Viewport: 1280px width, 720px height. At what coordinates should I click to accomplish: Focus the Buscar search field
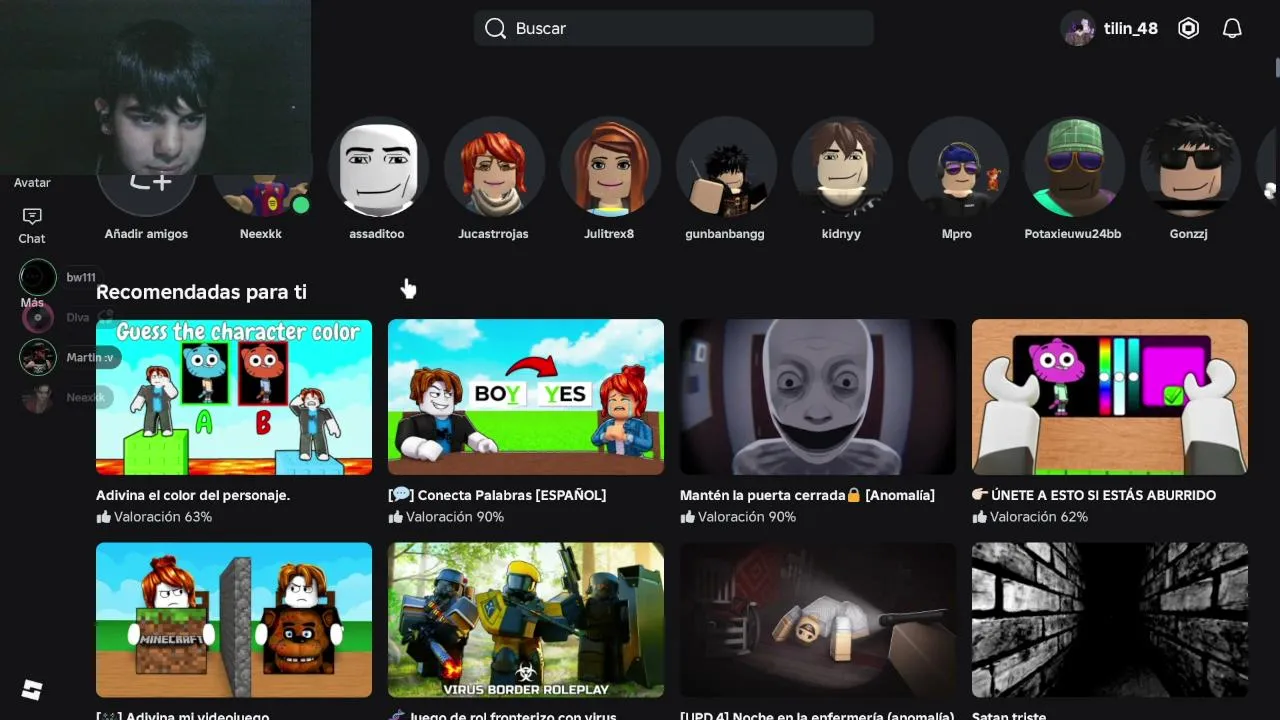tap(674, 28)
